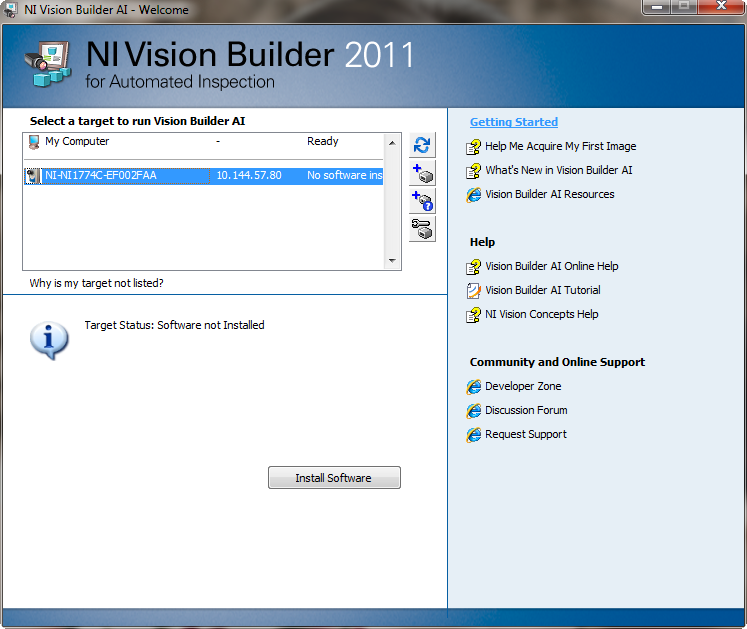Open Vision Builder AI Resources link
This screenshot has width=747, height=629.
(x=549, y=194)
